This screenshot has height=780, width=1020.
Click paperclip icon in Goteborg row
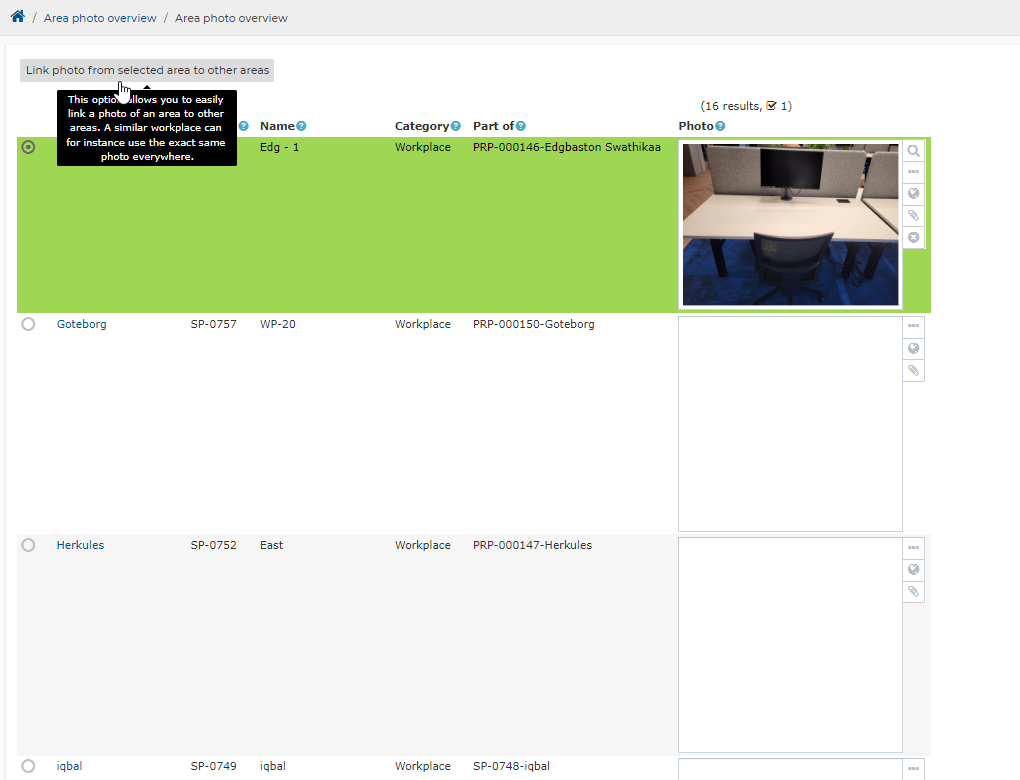[x=913, y=371]
